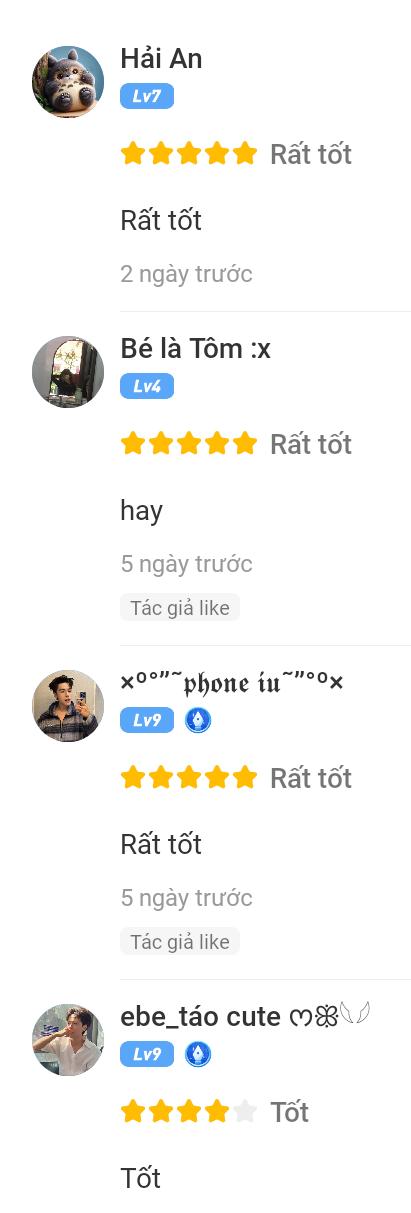Open ebe_táo cute's avatar picture
Viewport: 411px width, 1213px height.
click(68, 1040)
